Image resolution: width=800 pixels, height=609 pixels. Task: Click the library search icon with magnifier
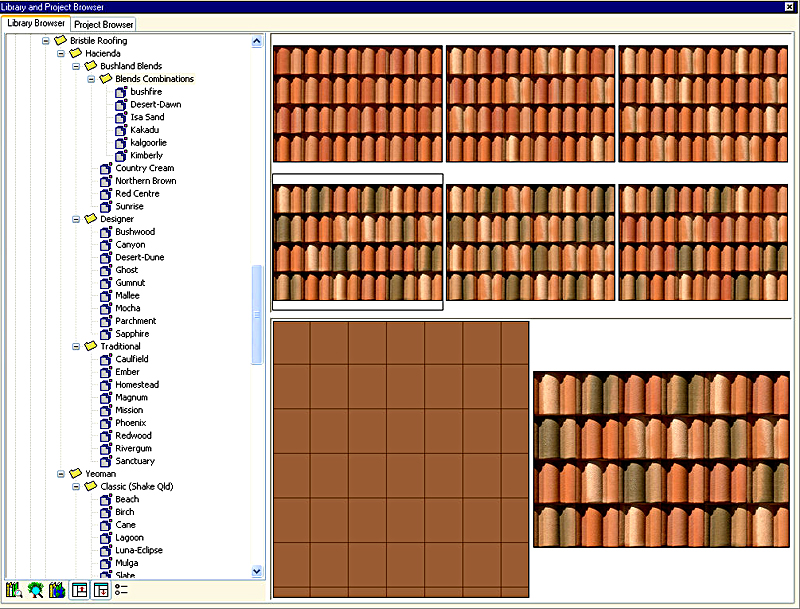click(x=13, y=590)
